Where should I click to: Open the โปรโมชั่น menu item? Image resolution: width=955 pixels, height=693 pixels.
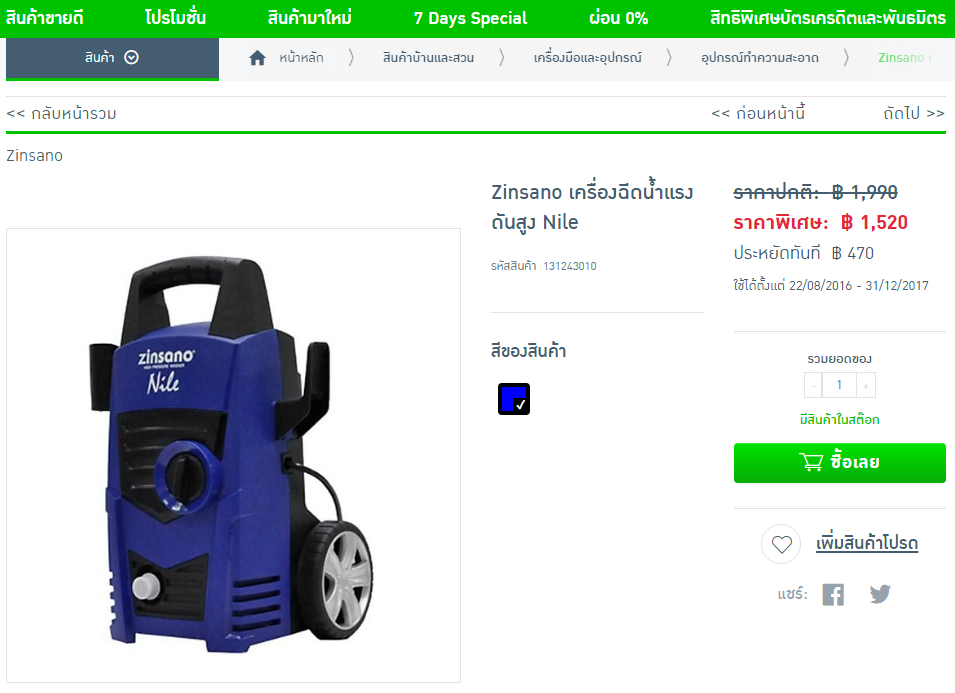pos(175,18)
